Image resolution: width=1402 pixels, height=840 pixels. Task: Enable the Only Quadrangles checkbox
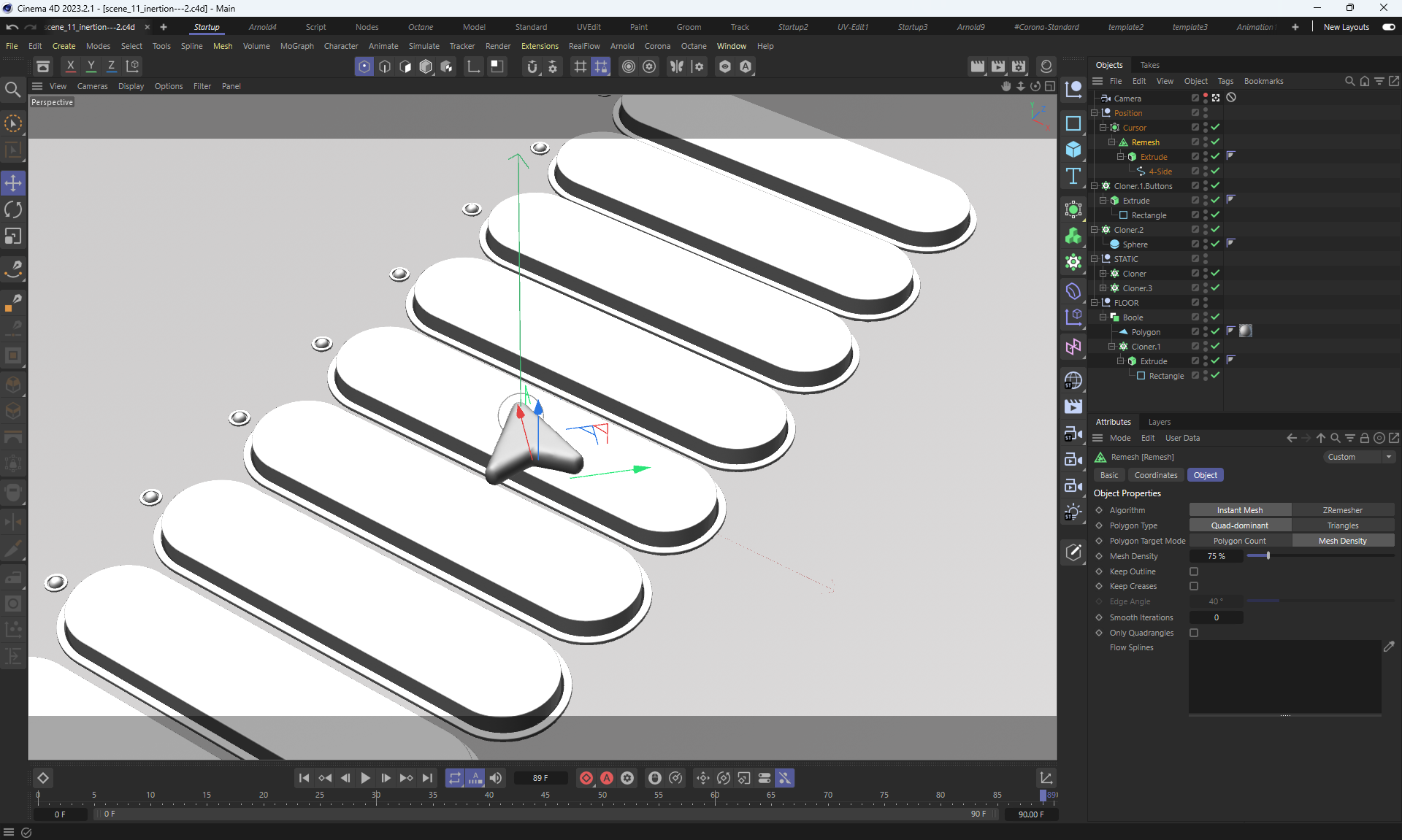pos(1194,633)
